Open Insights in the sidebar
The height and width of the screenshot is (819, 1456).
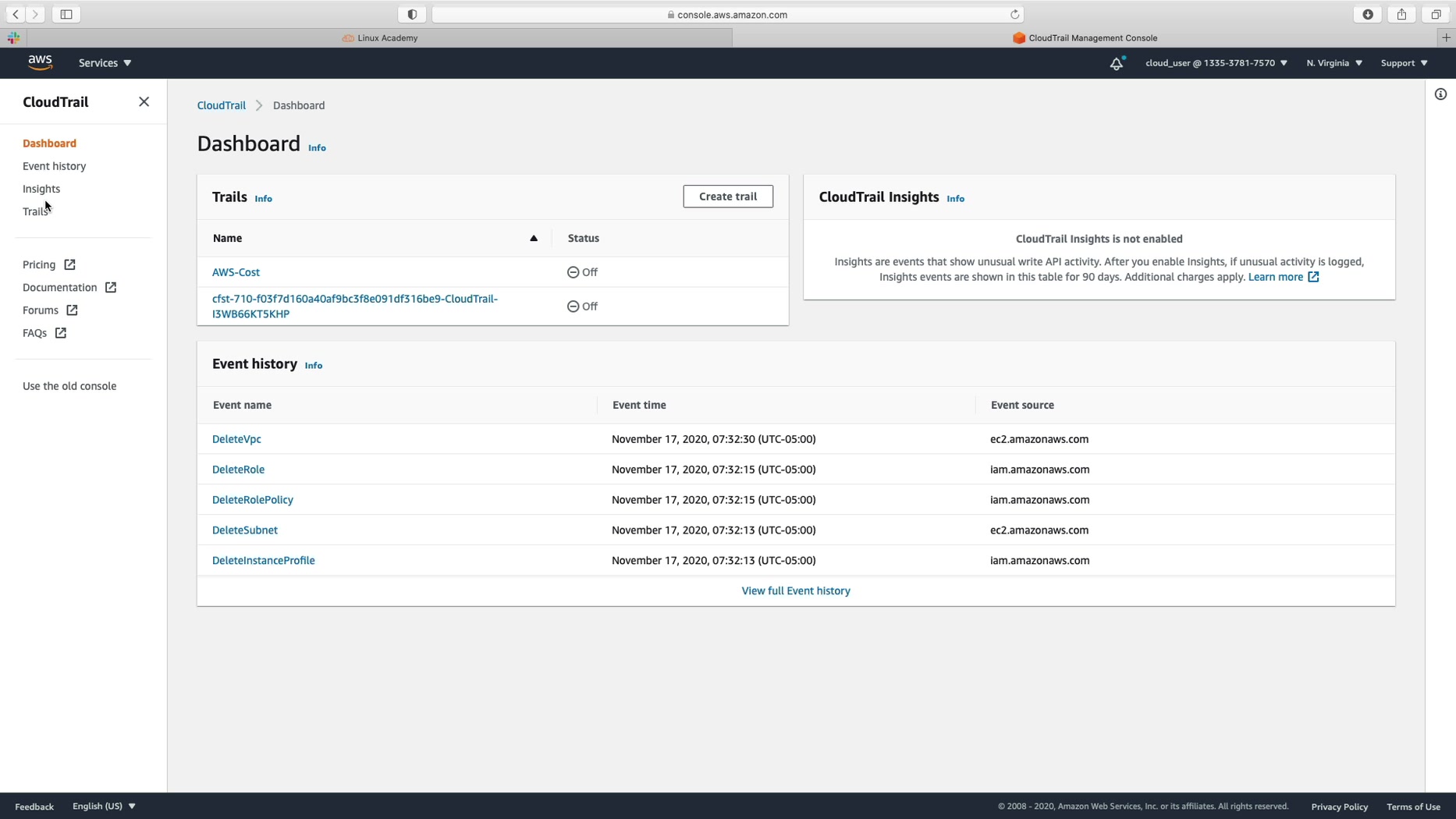[41, 189]
